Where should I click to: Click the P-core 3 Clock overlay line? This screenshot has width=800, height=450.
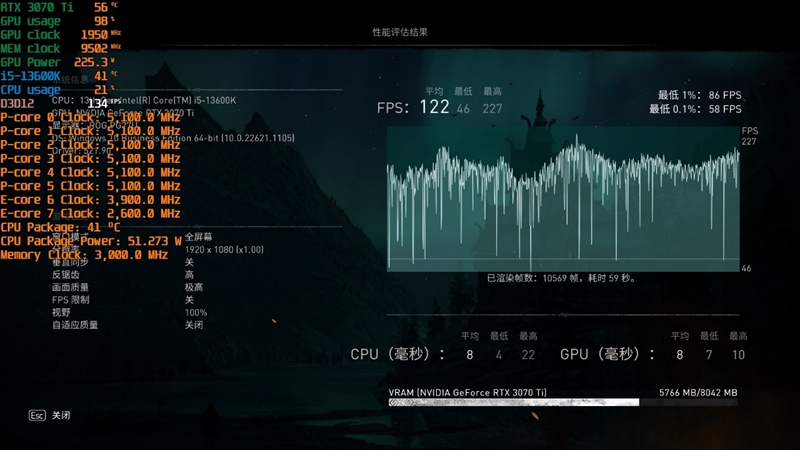[90, 159]
